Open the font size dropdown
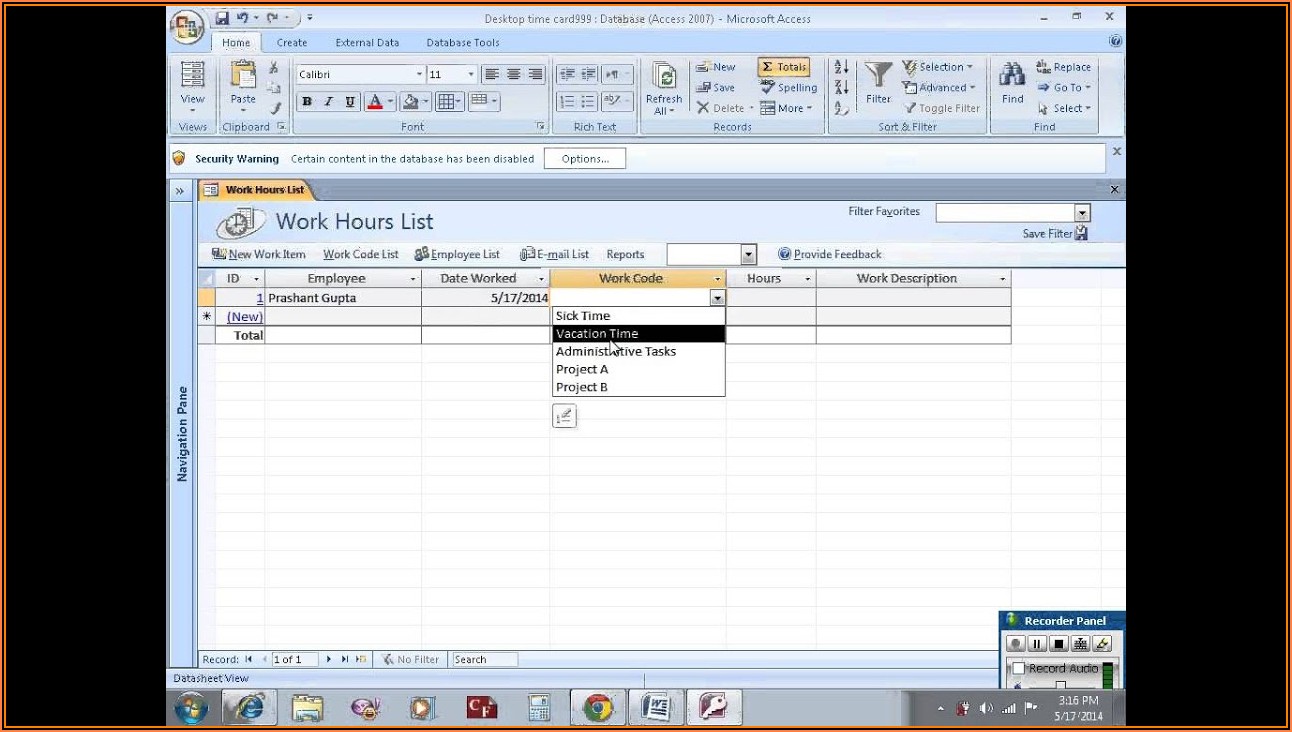This screenshot has height=732, width=1292. point(471,75)
